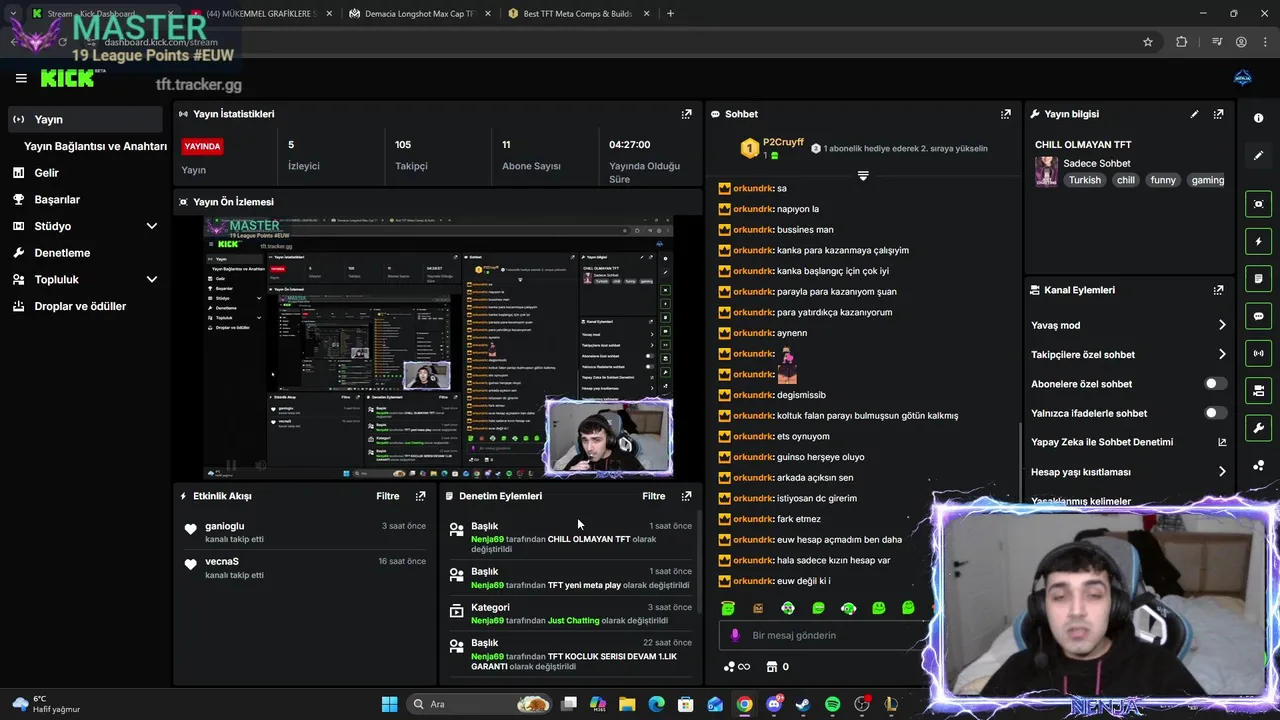Click the taskbar Ara search box
This screenshot has width=1280, height=720.
point(481,704)
